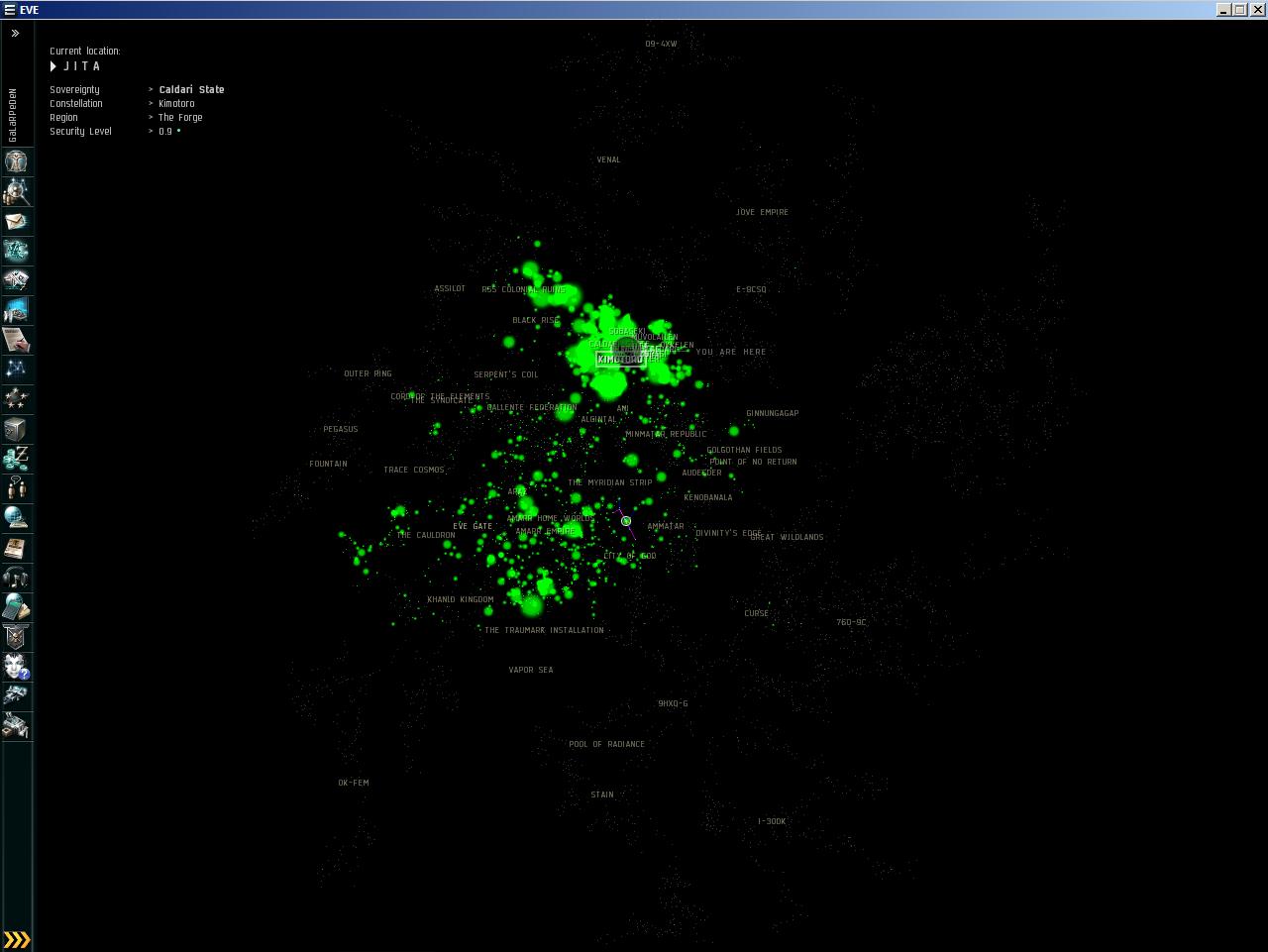Click the I-3ODK map label
Image resolution: width=1268 pixels, height=952 pixels.
click(772, 821)
